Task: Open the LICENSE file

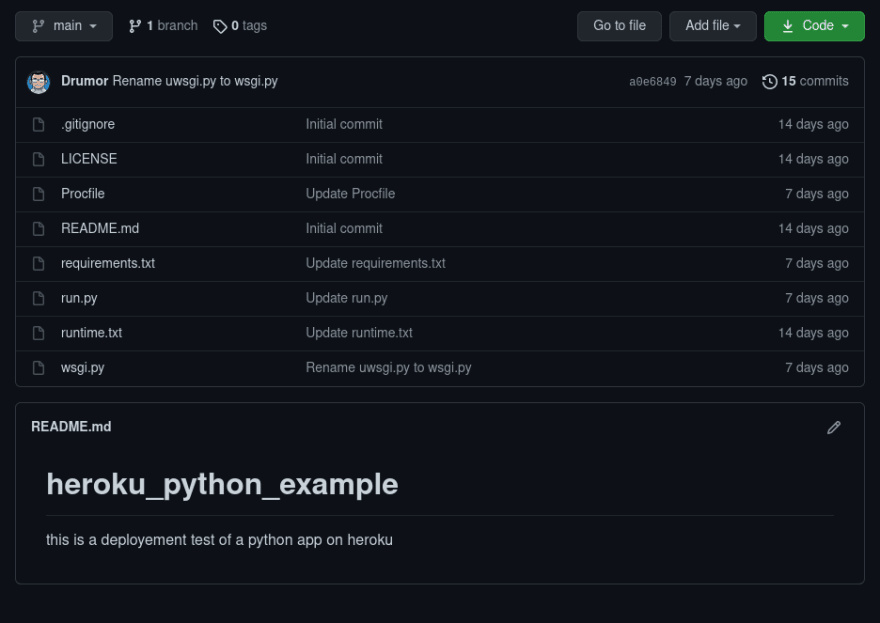Action: point(89,159)
